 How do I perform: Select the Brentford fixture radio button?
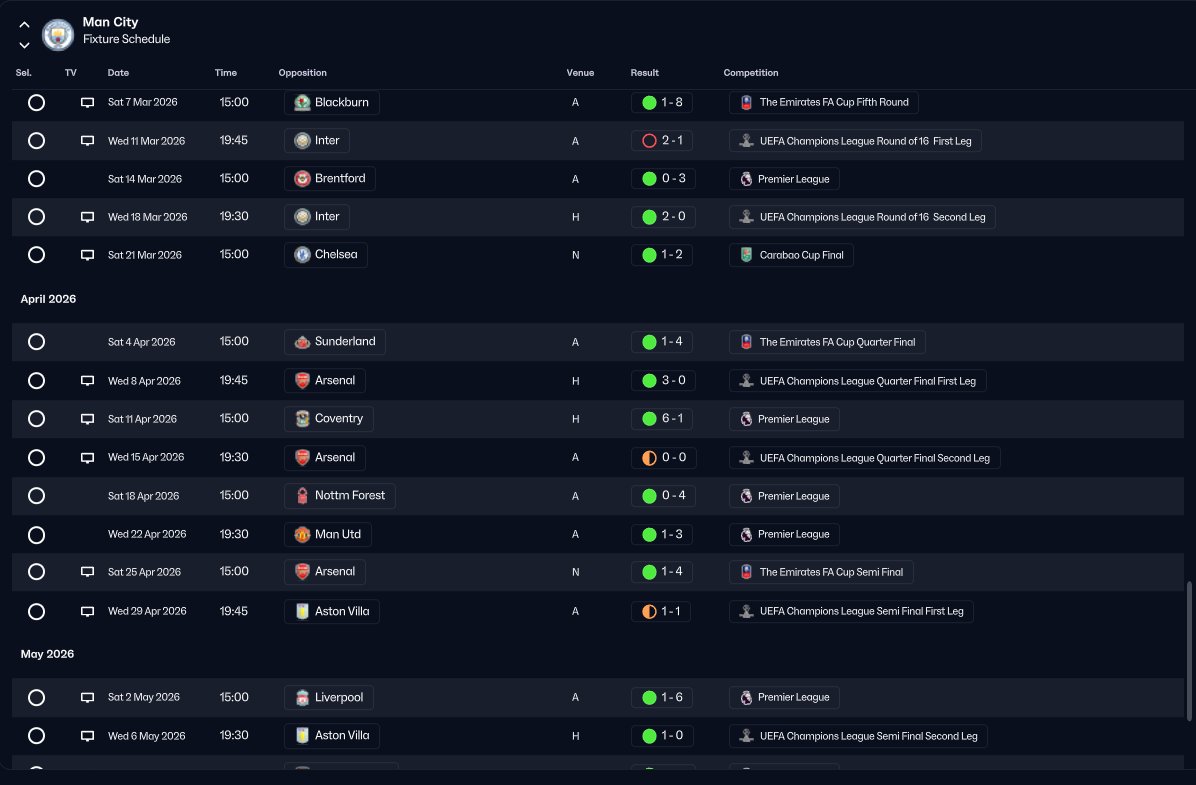click(x=36, y=179)
